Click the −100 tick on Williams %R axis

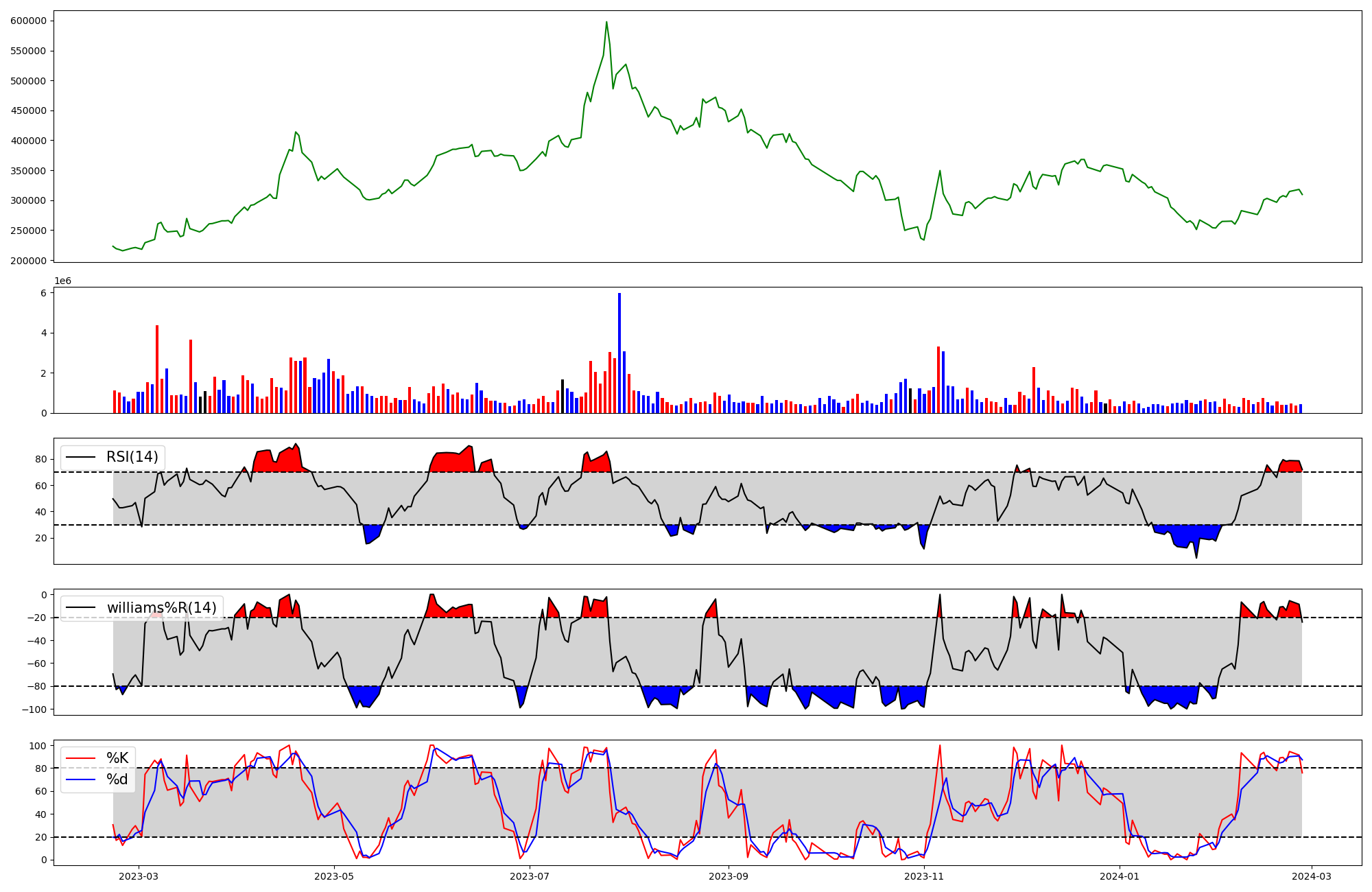33,709
